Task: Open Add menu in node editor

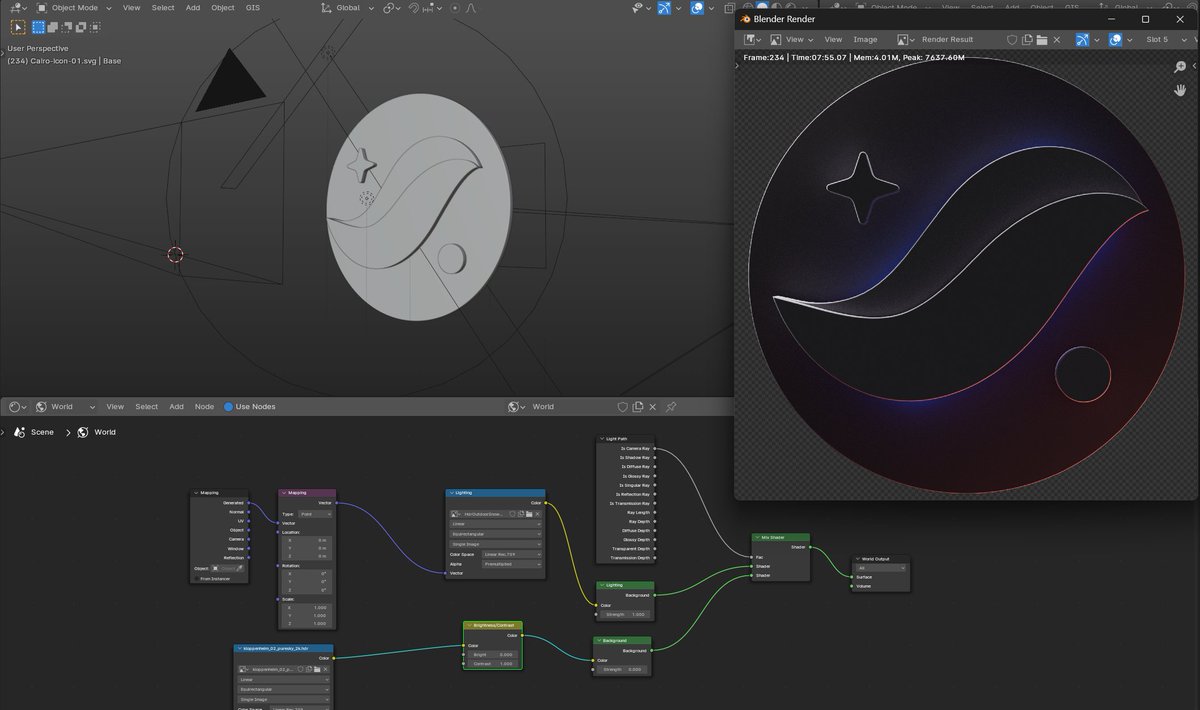Action: pos(176,407)
